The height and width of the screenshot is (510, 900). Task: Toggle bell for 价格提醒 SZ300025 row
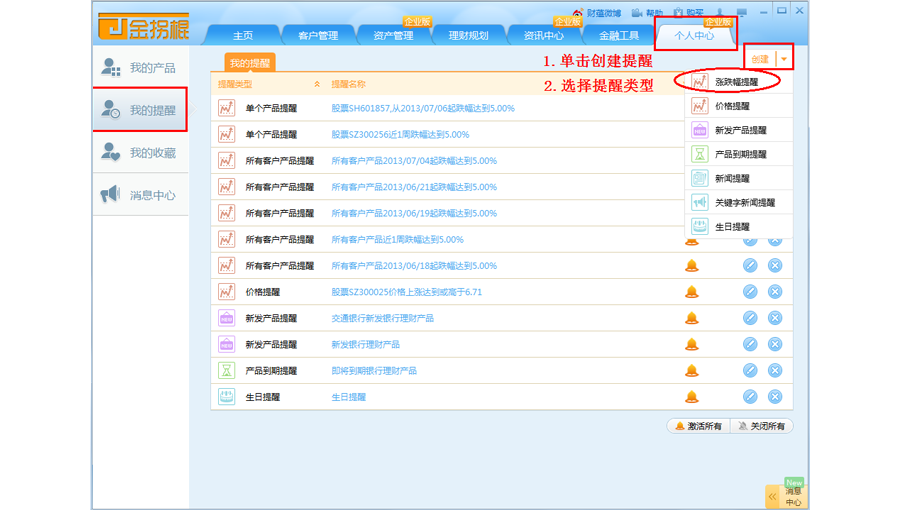tap(691, 292)
